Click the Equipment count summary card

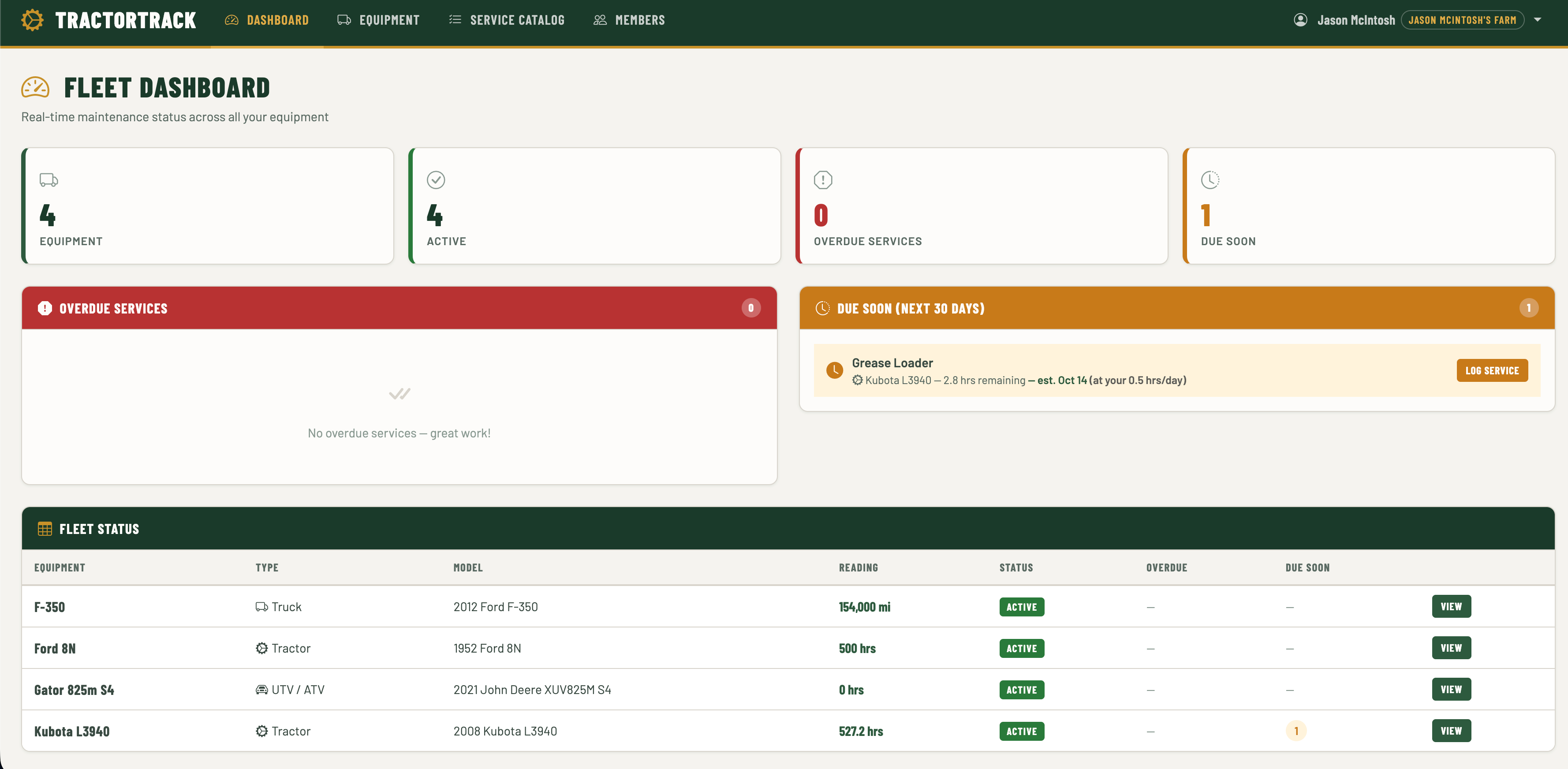[x=208, y=206]
